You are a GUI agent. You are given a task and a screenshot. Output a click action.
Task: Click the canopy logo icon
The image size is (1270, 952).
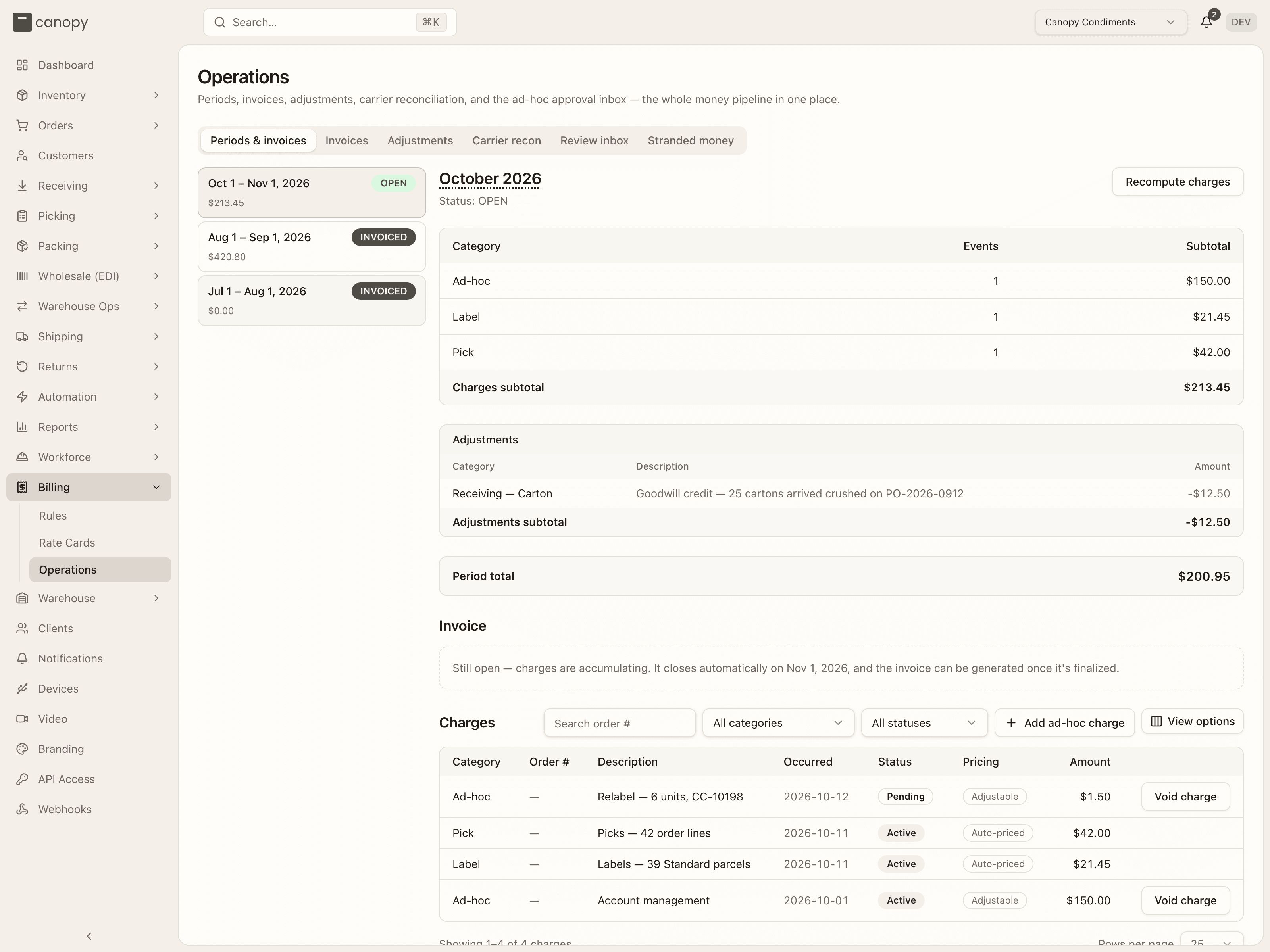[22, 22]
